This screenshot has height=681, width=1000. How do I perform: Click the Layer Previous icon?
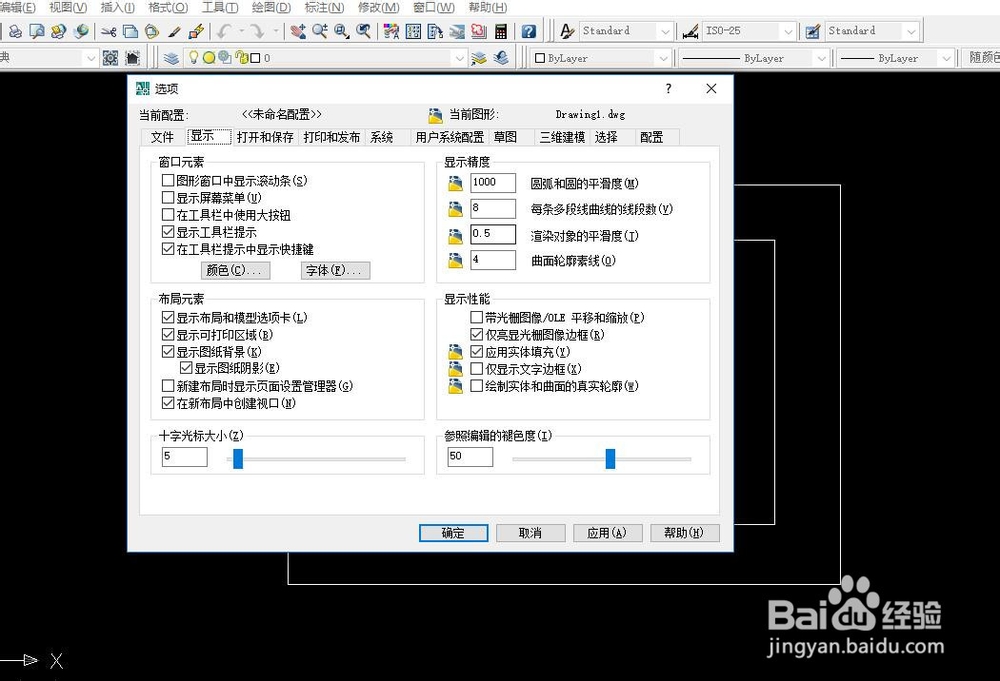(x=501, y=58)
